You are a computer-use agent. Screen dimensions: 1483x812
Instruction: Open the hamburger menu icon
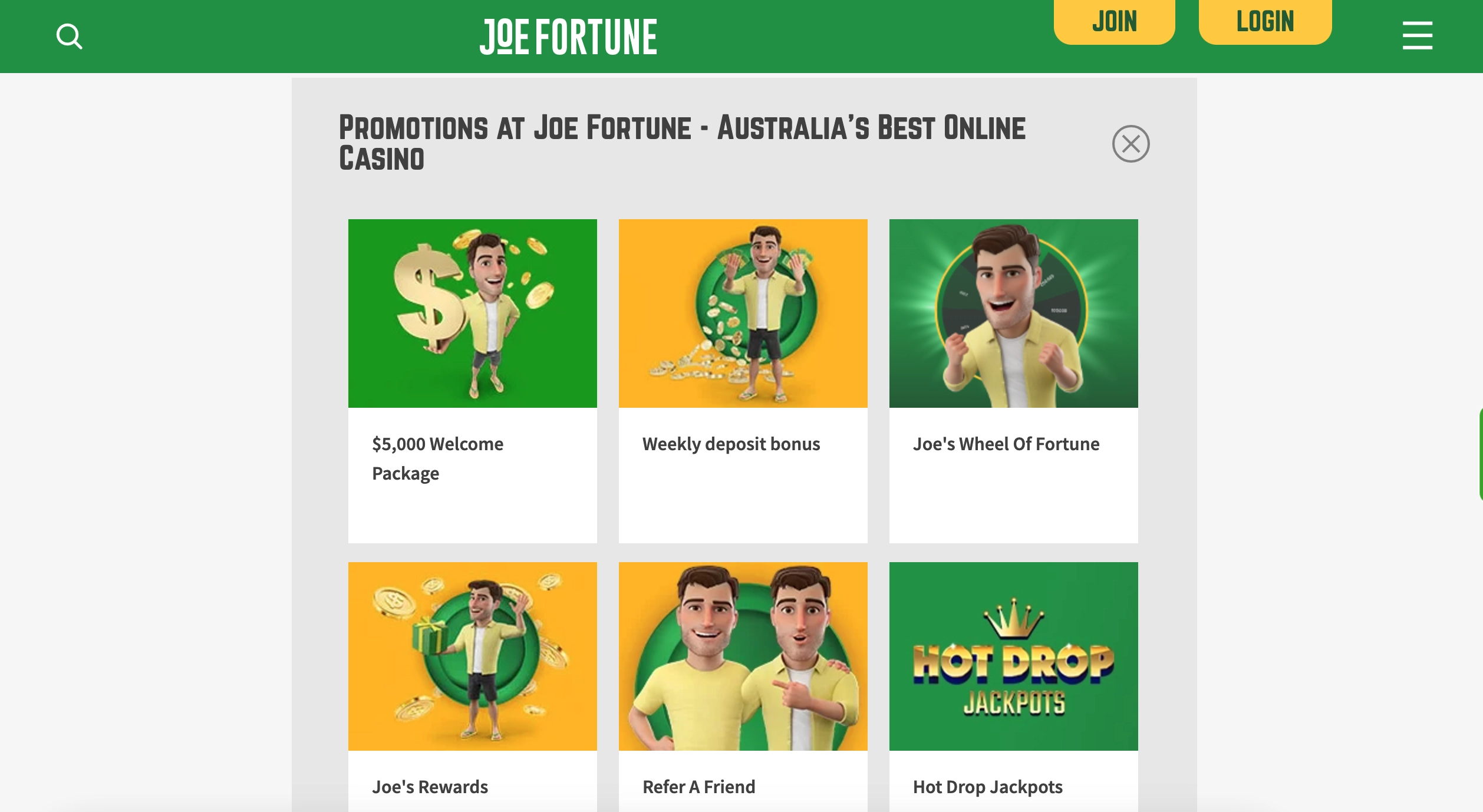[x=1417, y=36]
